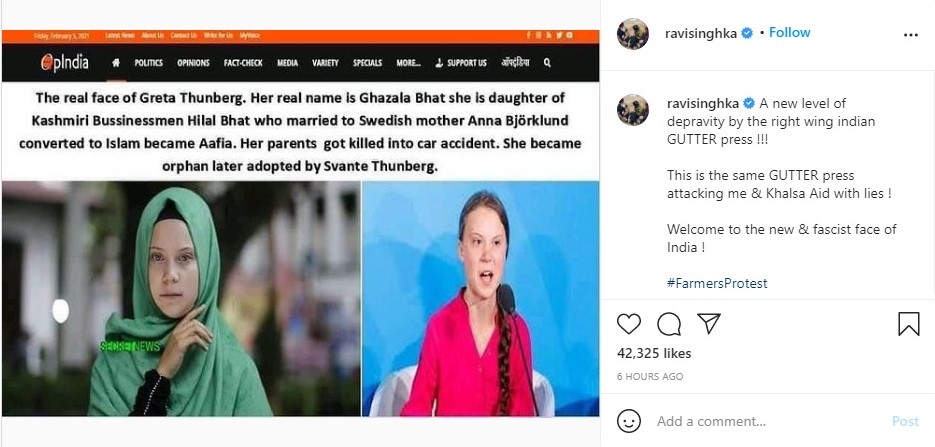The image size is (935, 447).
Task: Click the OpIndia home icon
Action: point(116,63)
